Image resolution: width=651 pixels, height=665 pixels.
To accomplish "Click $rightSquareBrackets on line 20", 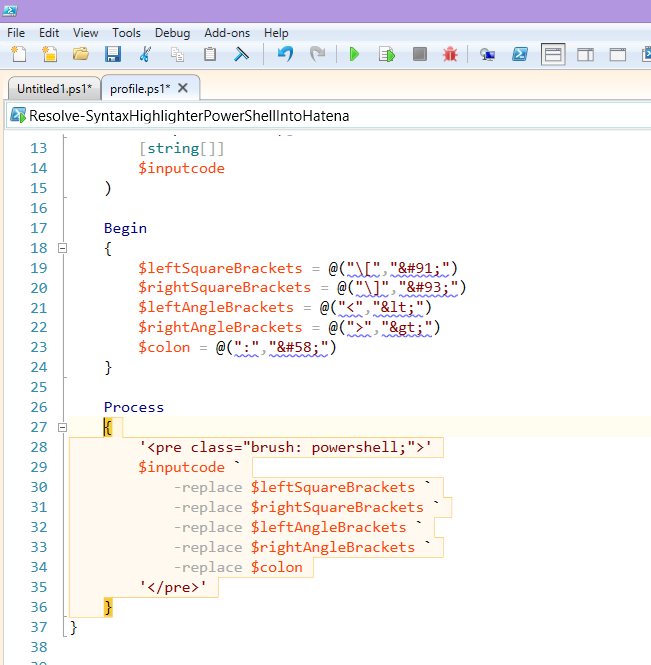I will coord(224,288).
